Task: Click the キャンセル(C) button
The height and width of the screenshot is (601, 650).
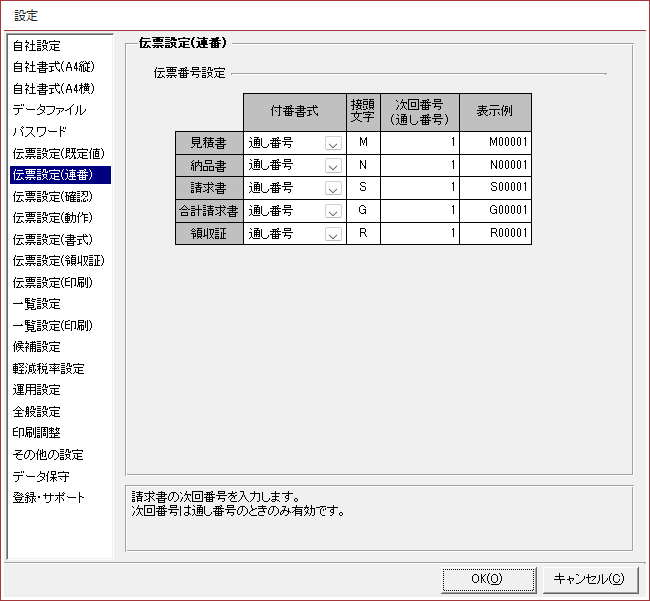Action: [x=589, y=578]
